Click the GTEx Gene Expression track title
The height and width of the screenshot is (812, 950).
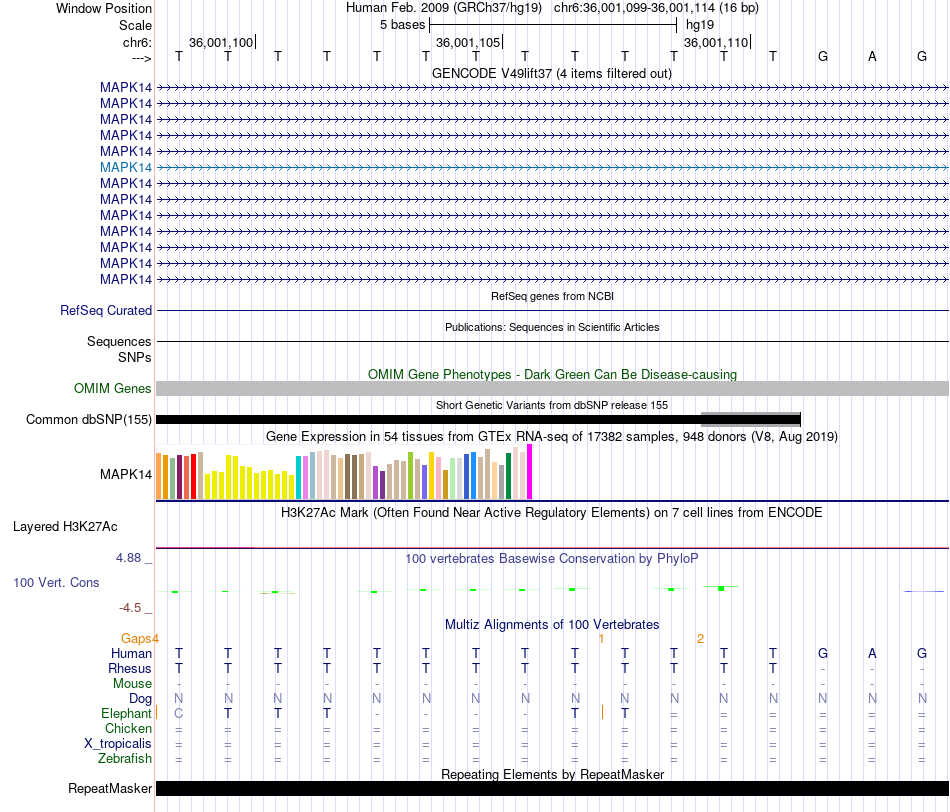click(552, 436)
